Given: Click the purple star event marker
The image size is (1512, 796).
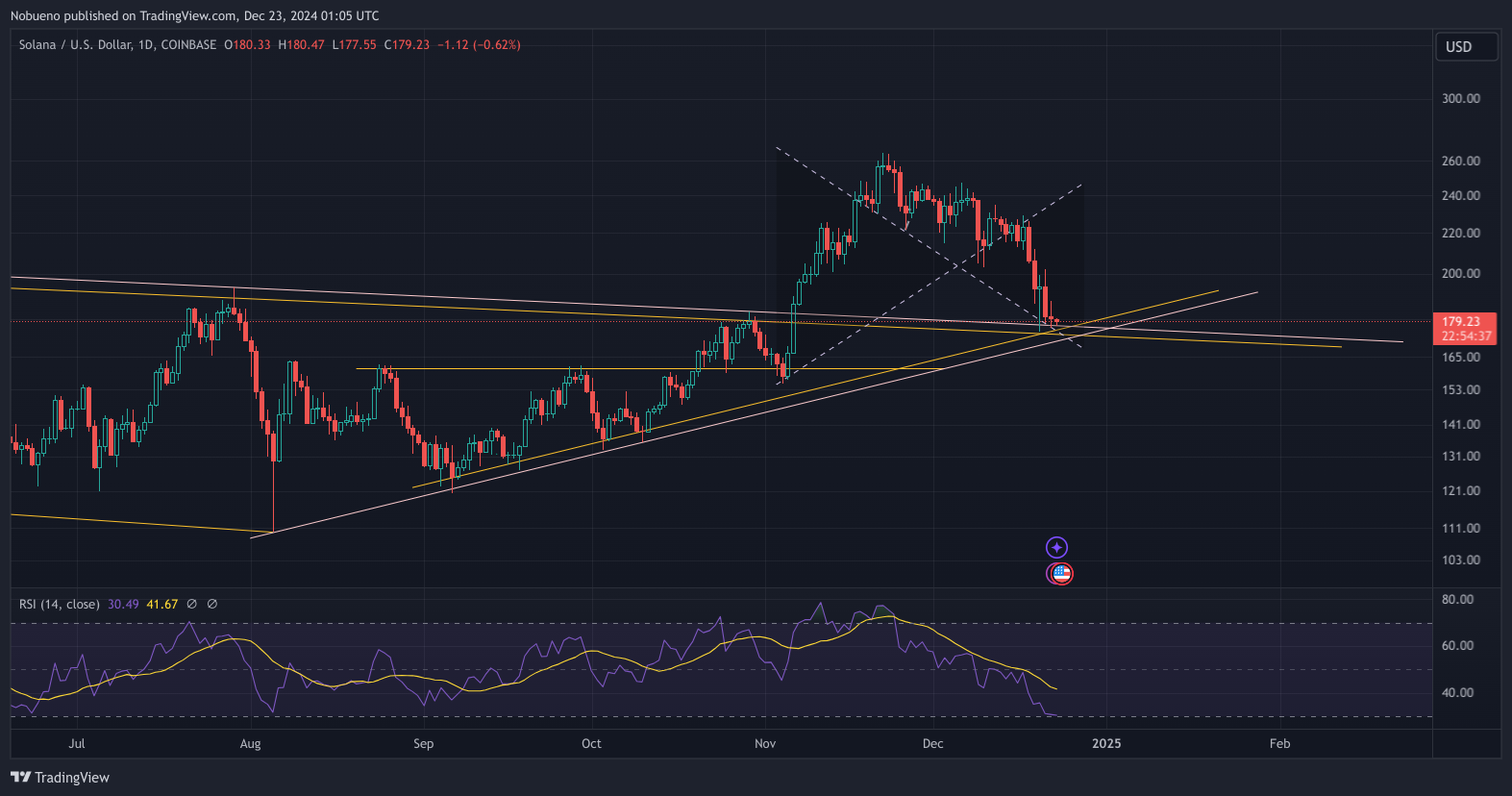Looking at the screenshot, I should [1056, 547].
